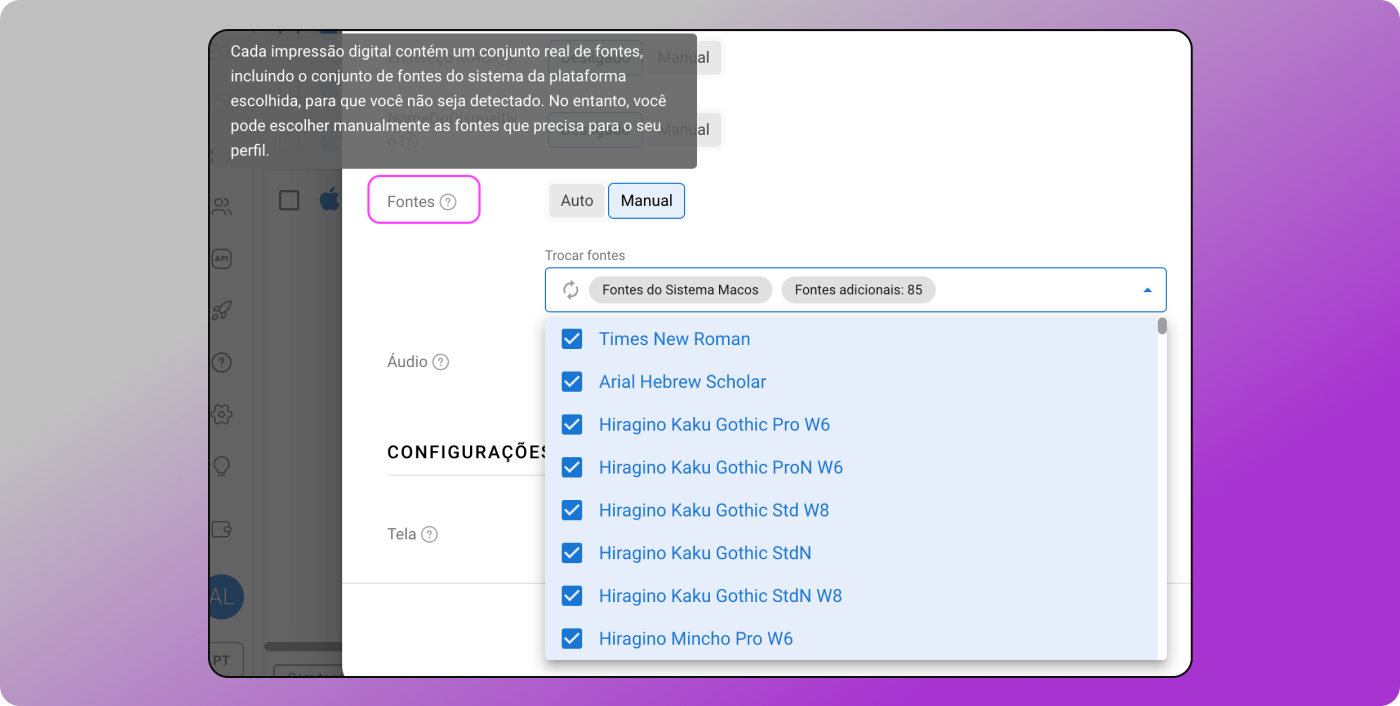Image resolution: width=1400 pixels, height=706 pixels.
Task: Click the Times New Roman font name
Action: tap(674, 339)
